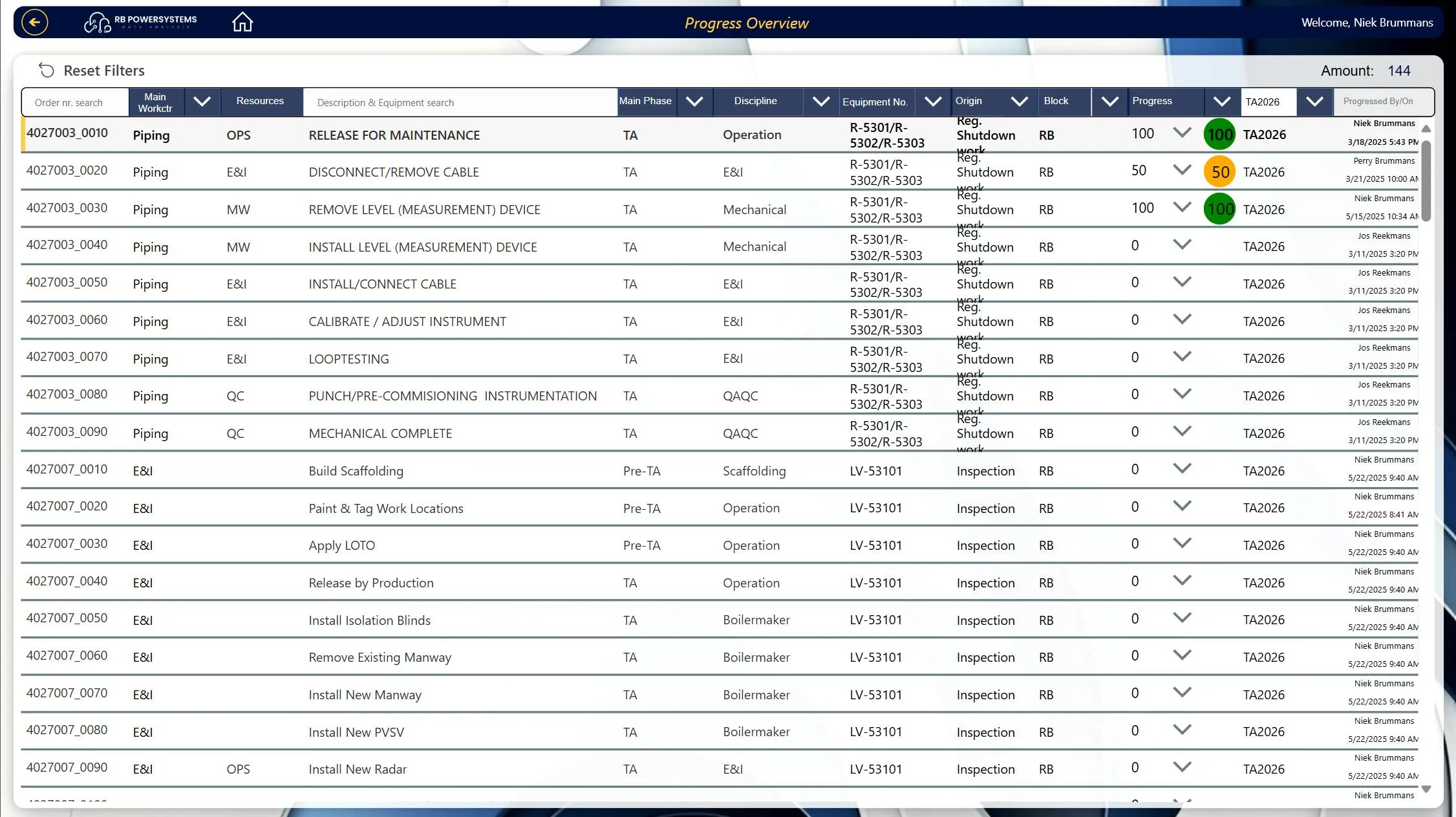1456x817 pixels.
Task: Open progress chevron for 4027003_0060
Action: click(1182, 319)
